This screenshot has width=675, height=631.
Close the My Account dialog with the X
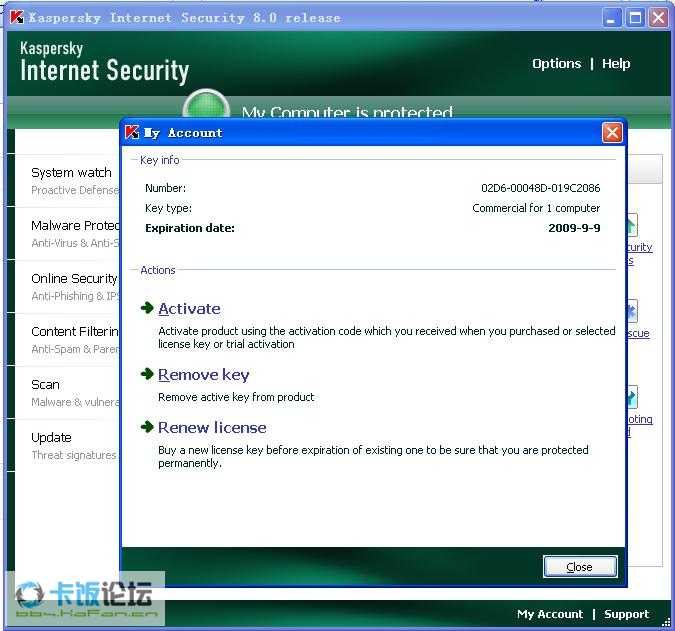[612, 133]
